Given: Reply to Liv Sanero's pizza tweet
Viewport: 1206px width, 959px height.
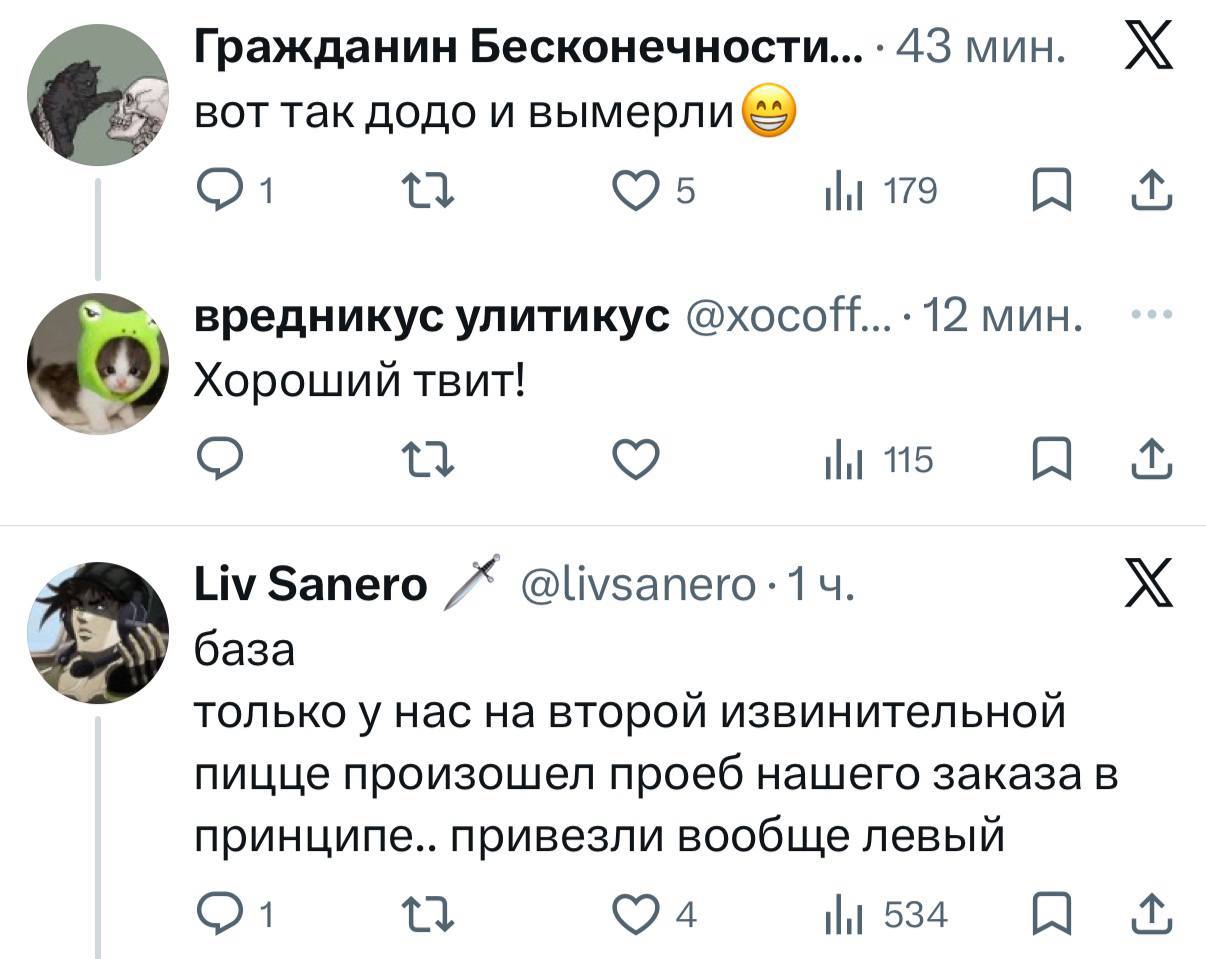Looking at the screenshot, I should tap(214, 913).
